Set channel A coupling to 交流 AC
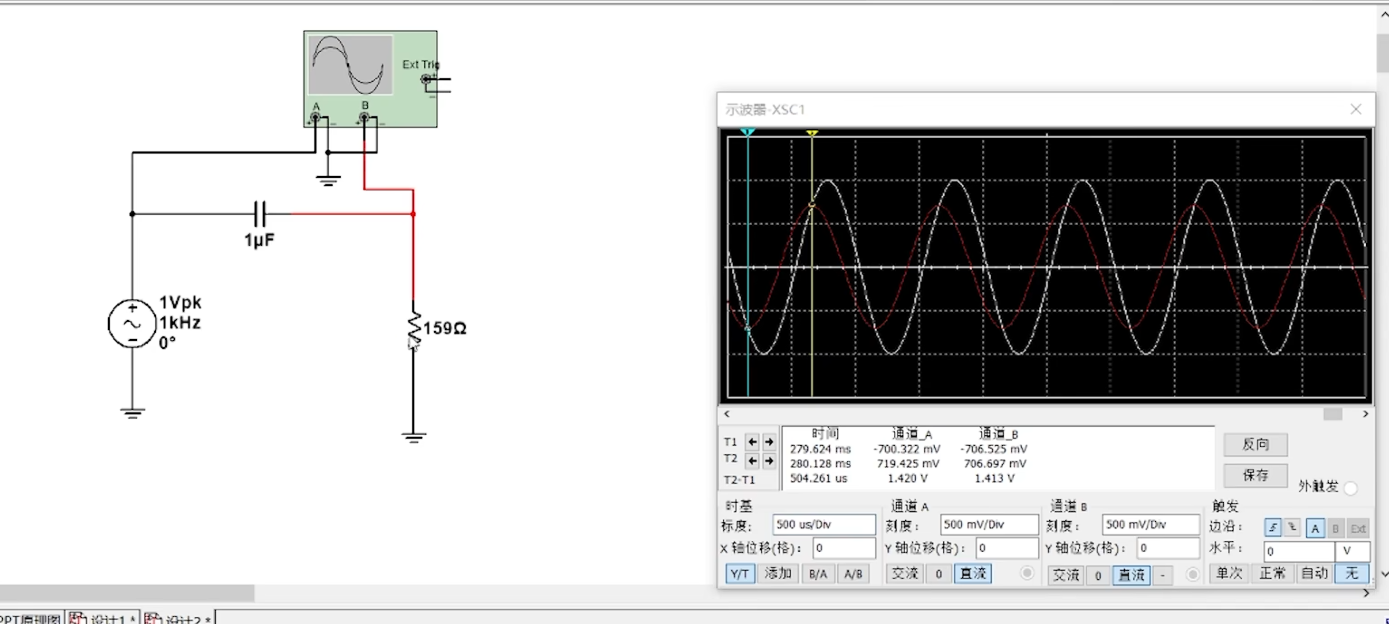 point(904,574)
